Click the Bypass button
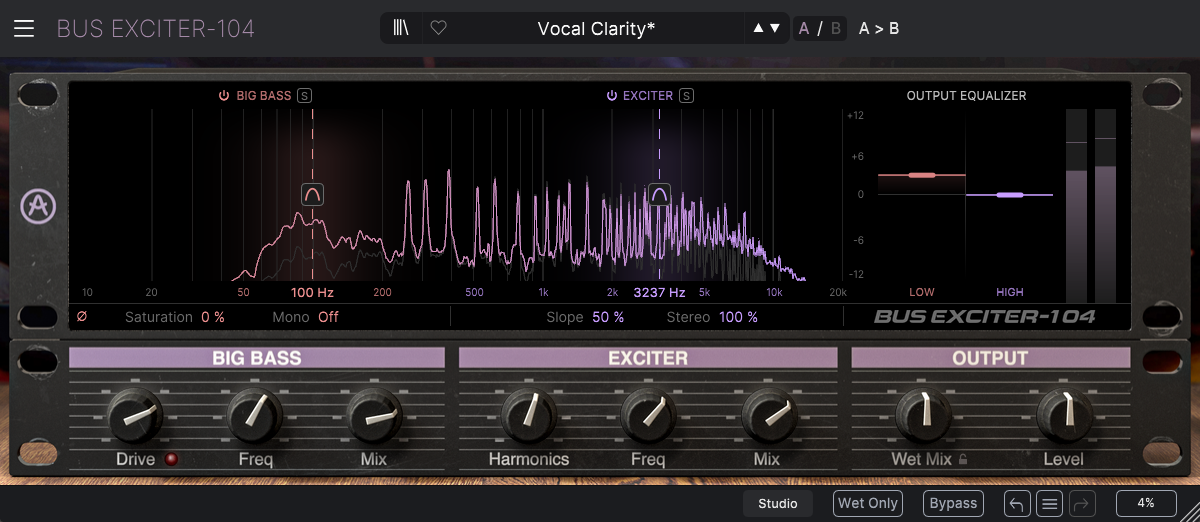Image resolution: width=1200 pixels, height=522 pixels. [953, 503]
